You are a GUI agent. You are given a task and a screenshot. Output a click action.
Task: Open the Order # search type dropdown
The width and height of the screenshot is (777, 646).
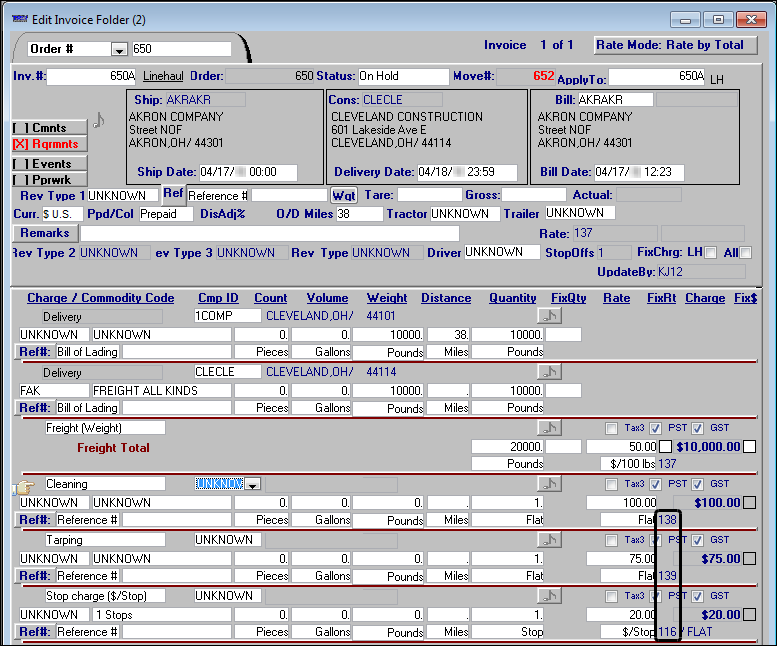pyautogui.click(x=119, y=49)
